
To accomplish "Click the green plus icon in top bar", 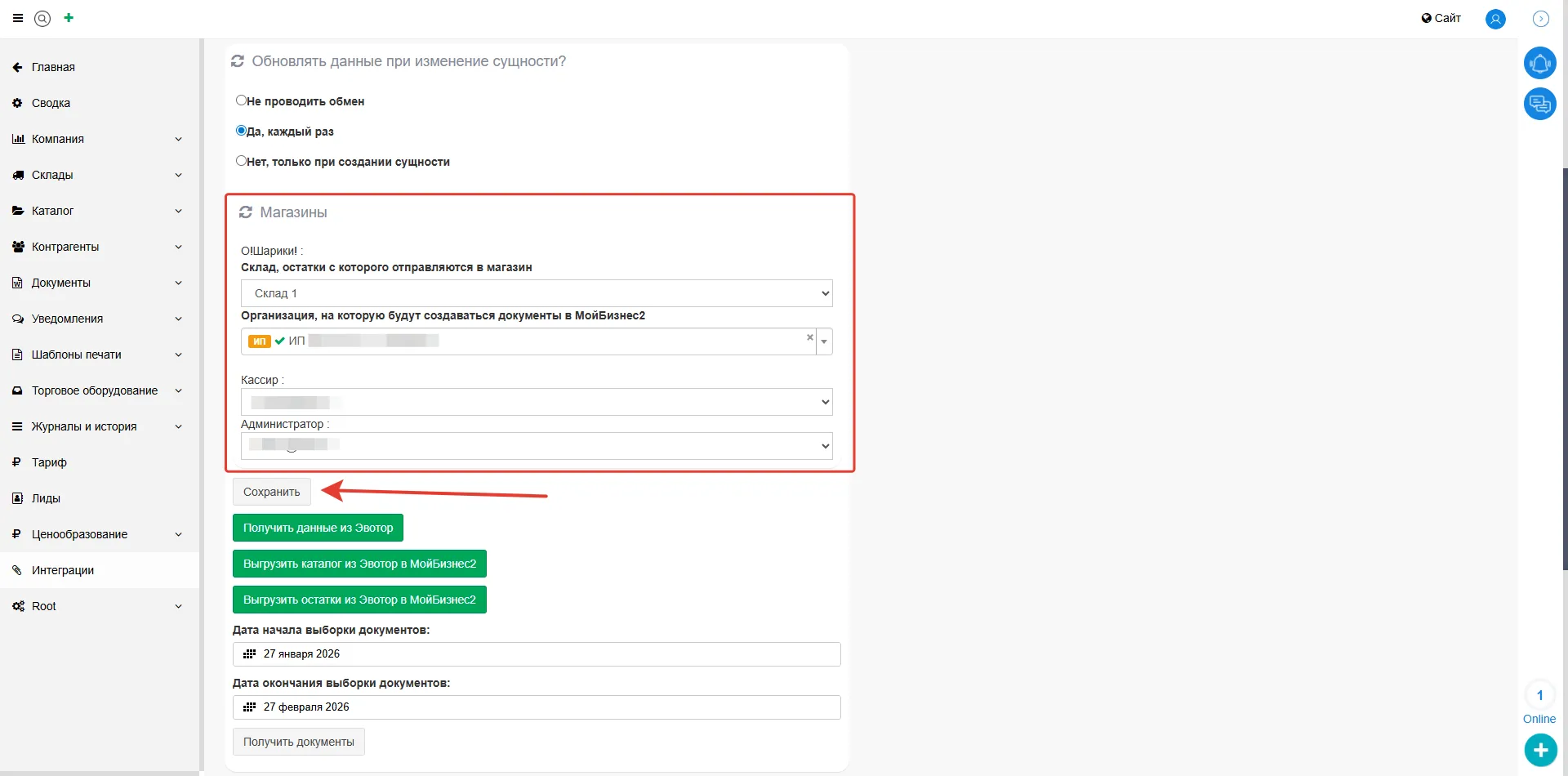I will [x=69, y=18].
